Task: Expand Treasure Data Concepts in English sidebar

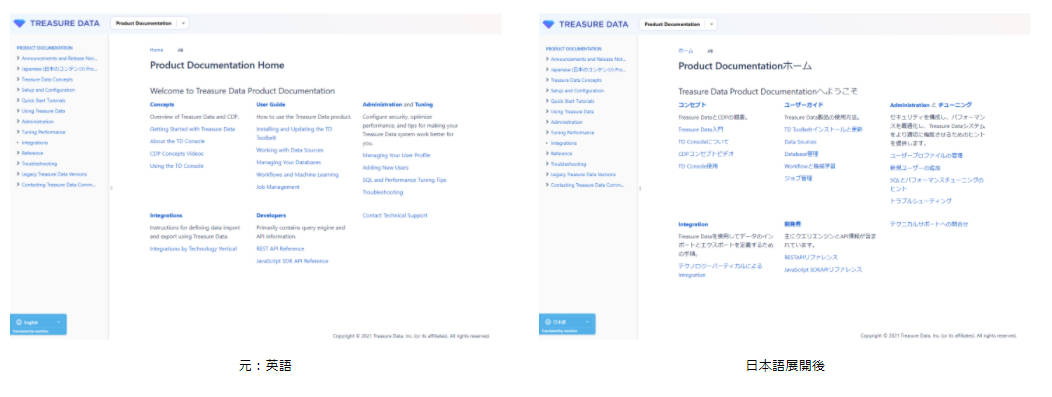Action: (45, 79)
